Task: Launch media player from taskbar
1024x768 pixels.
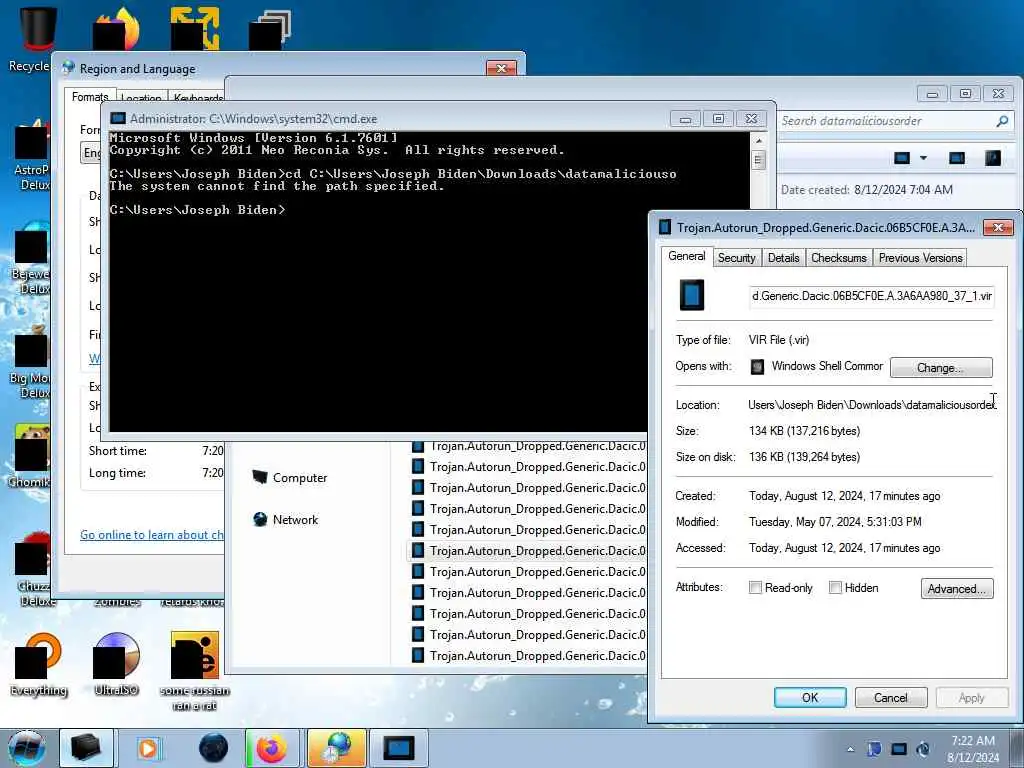Action: (x=148, y=748)
